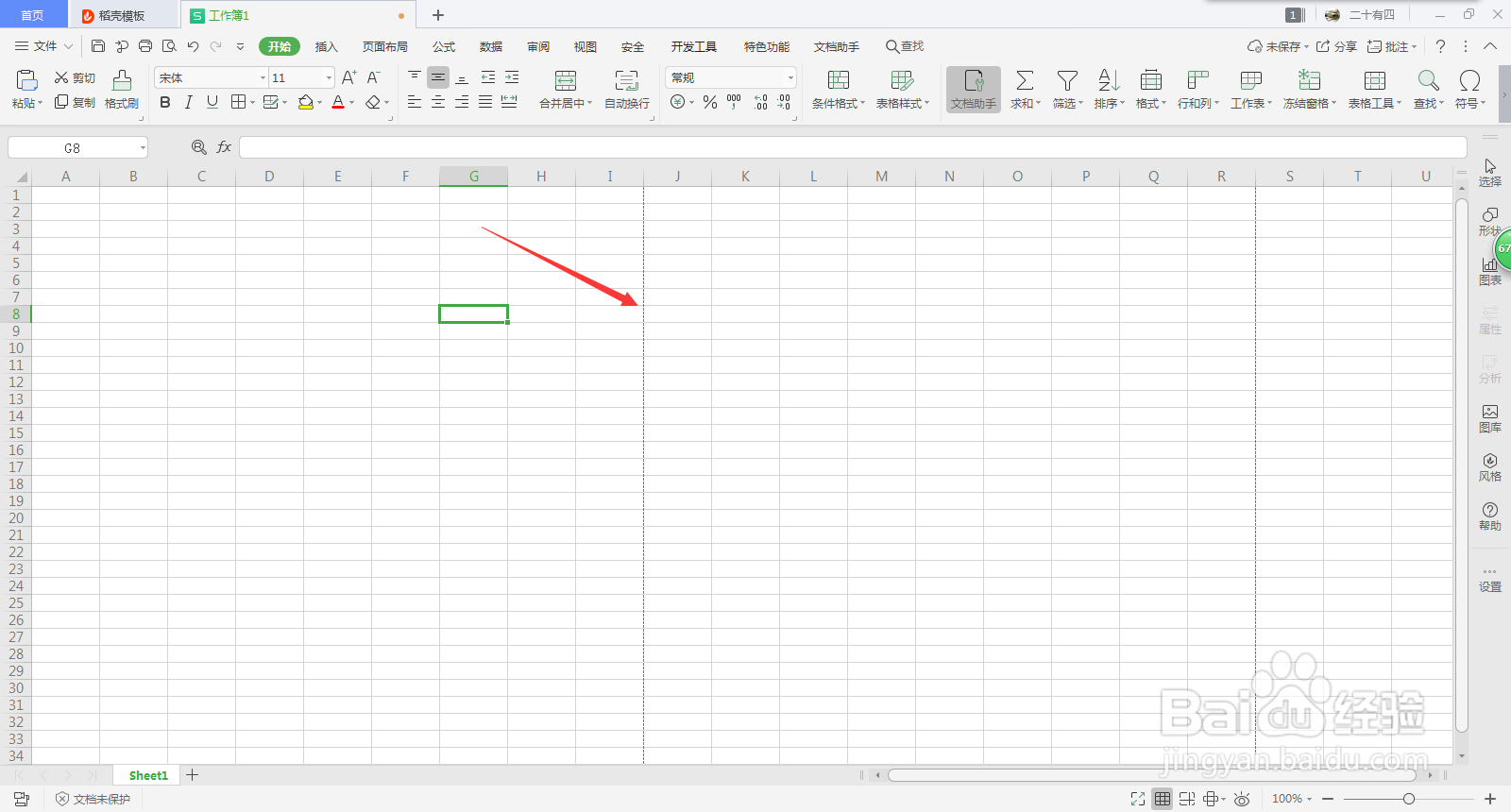Select the Format Painter (格式刷) tool
This screenshot has height=812, width=1511.
tap(122, 89)
